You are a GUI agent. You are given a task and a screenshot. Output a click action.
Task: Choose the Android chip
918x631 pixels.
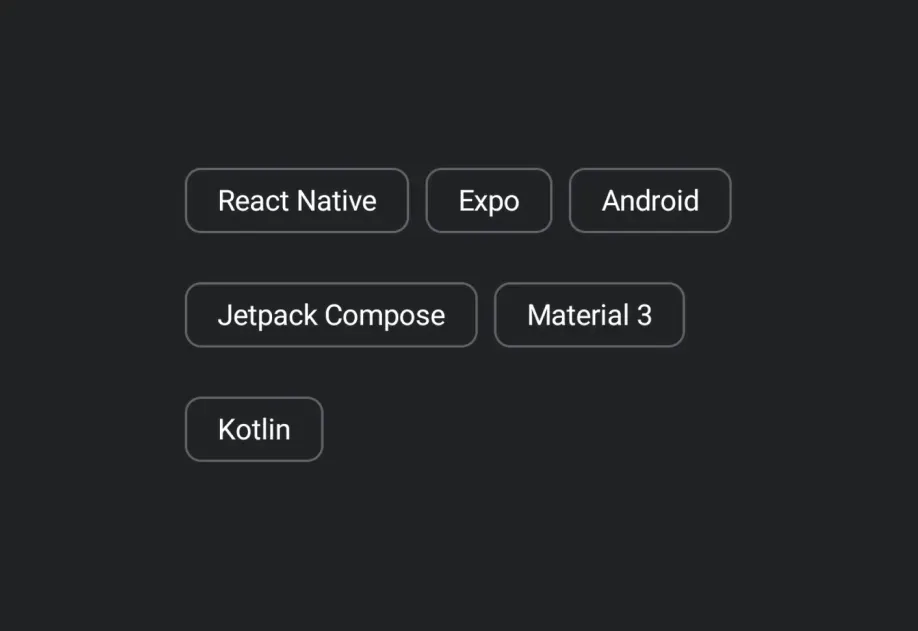(650, 201)
